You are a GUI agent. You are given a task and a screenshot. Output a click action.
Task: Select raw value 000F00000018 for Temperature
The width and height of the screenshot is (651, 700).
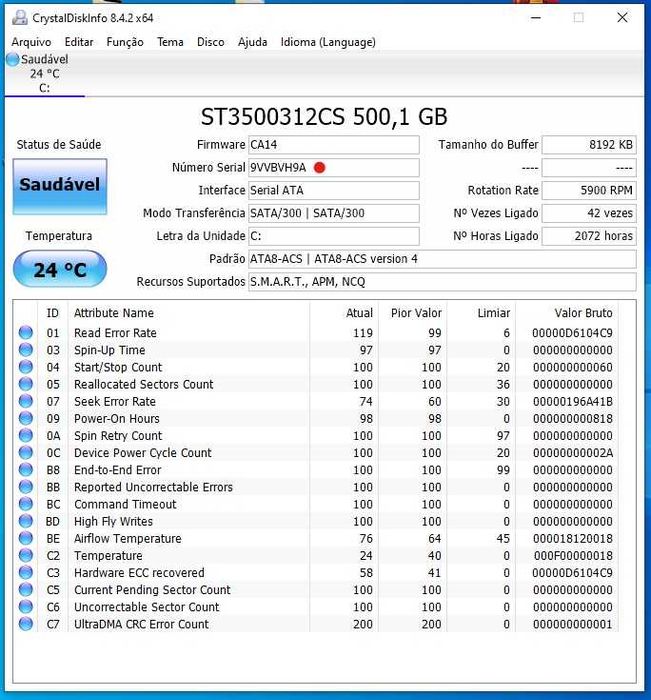pyautogui.click(x=573, y=556)
